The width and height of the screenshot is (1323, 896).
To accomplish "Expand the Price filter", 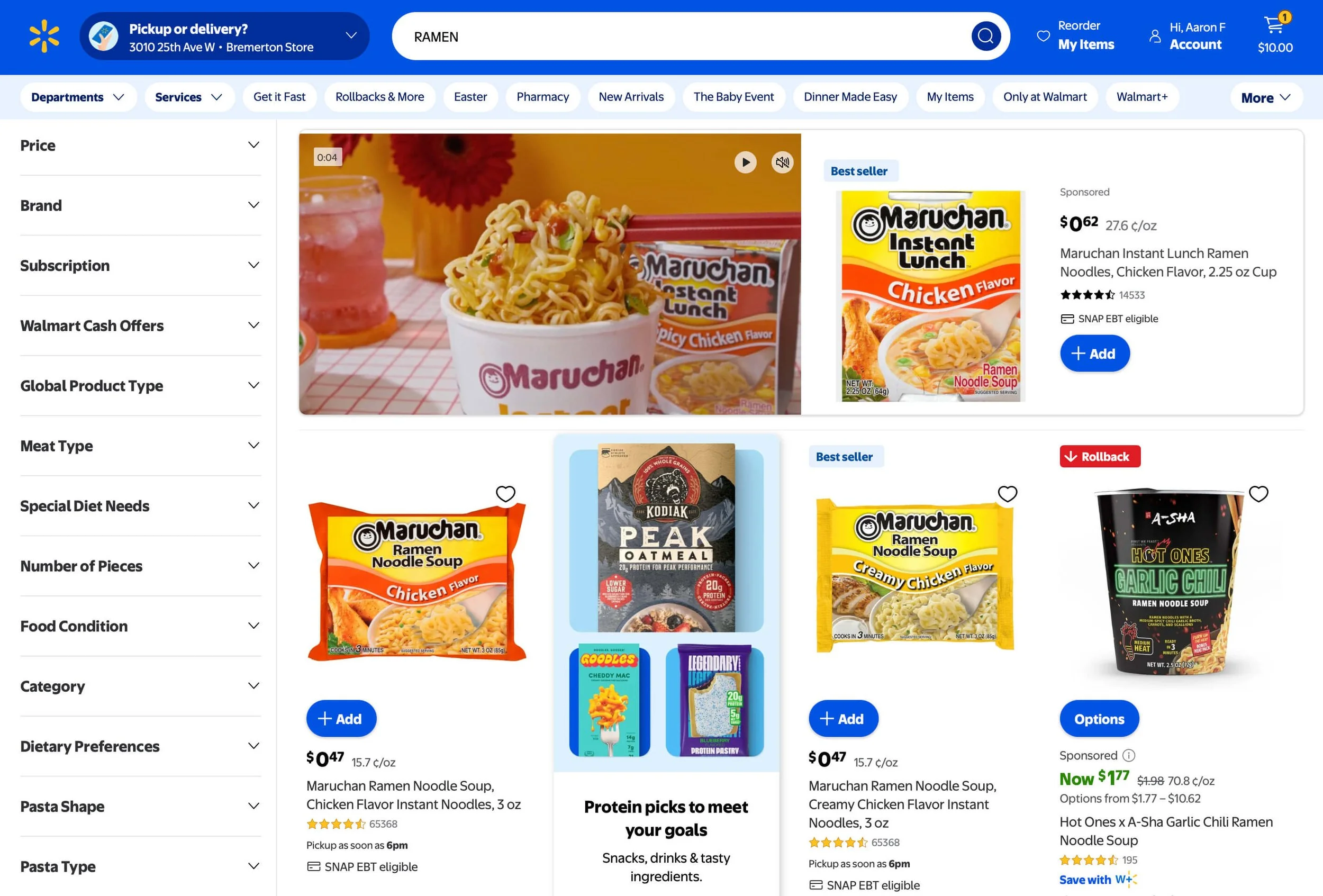I will [x=141, y=146].
